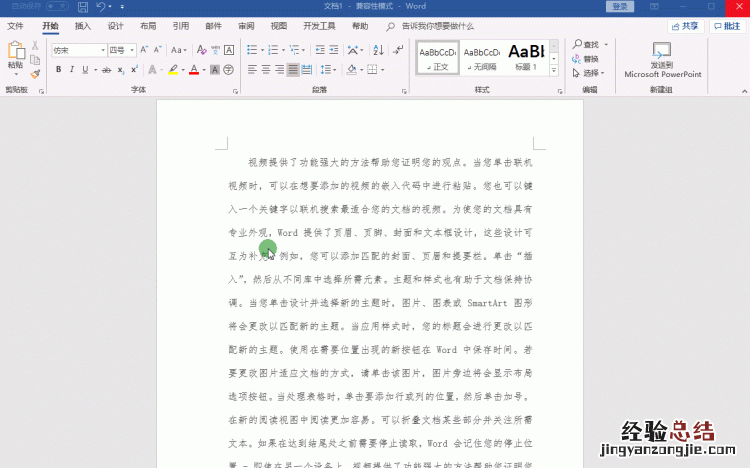Click the Format Painter brush icon
750x468 pixels.
(35, 73)
